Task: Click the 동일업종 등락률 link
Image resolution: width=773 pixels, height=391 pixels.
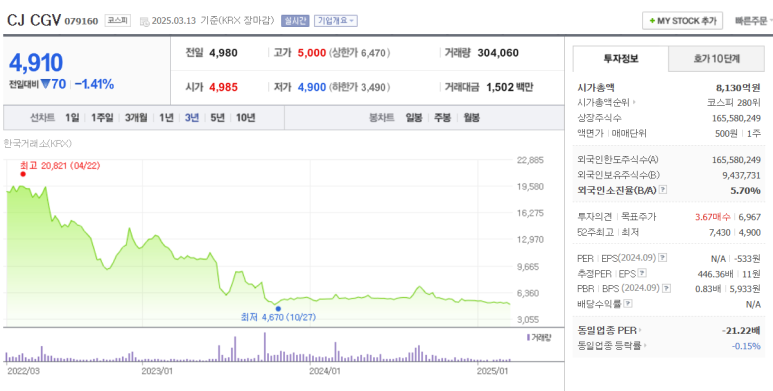Action: tap(609, 346)
